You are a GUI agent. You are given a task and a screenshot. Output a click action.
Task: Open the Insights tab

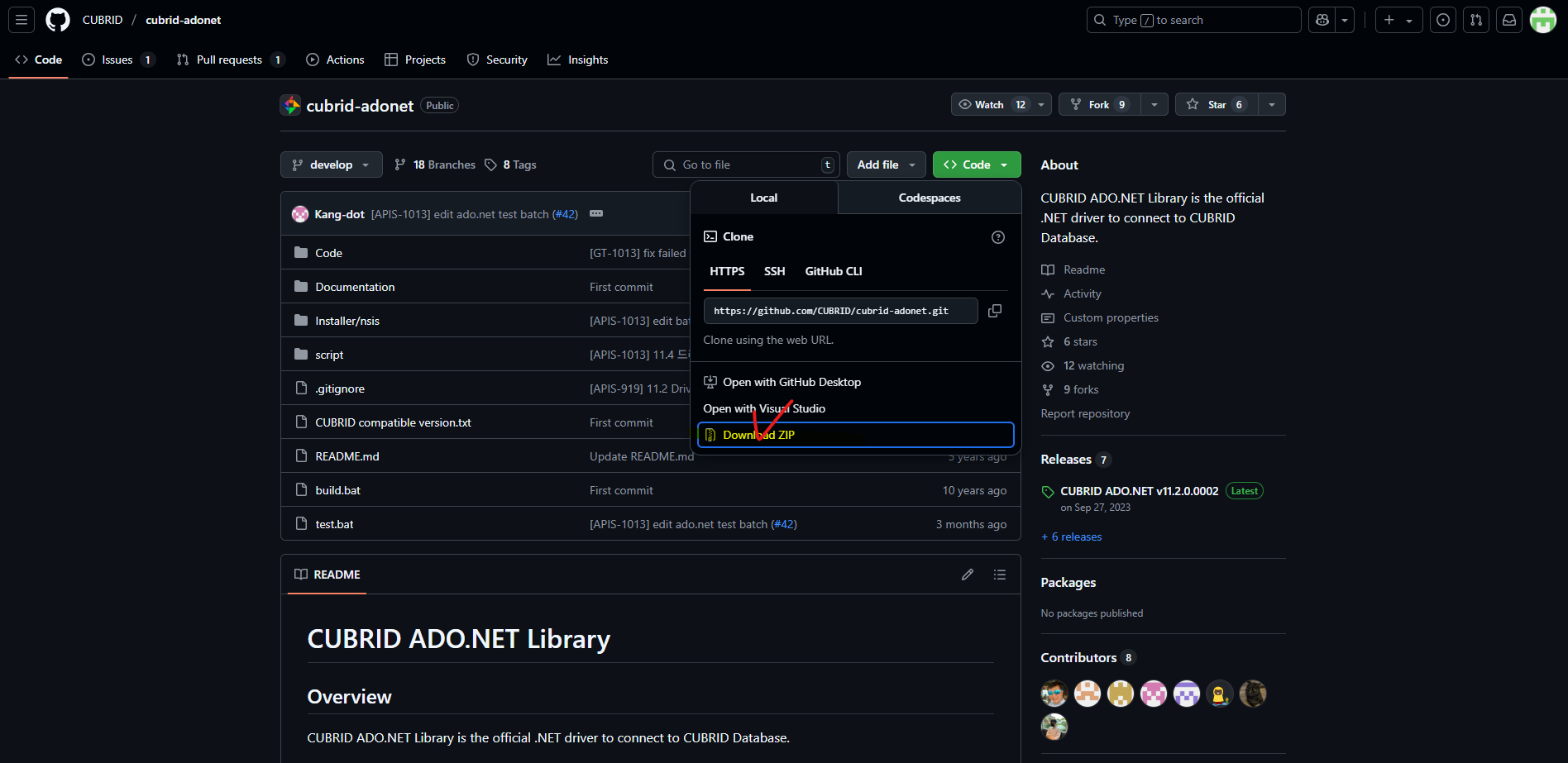click(x=578, y=60)
